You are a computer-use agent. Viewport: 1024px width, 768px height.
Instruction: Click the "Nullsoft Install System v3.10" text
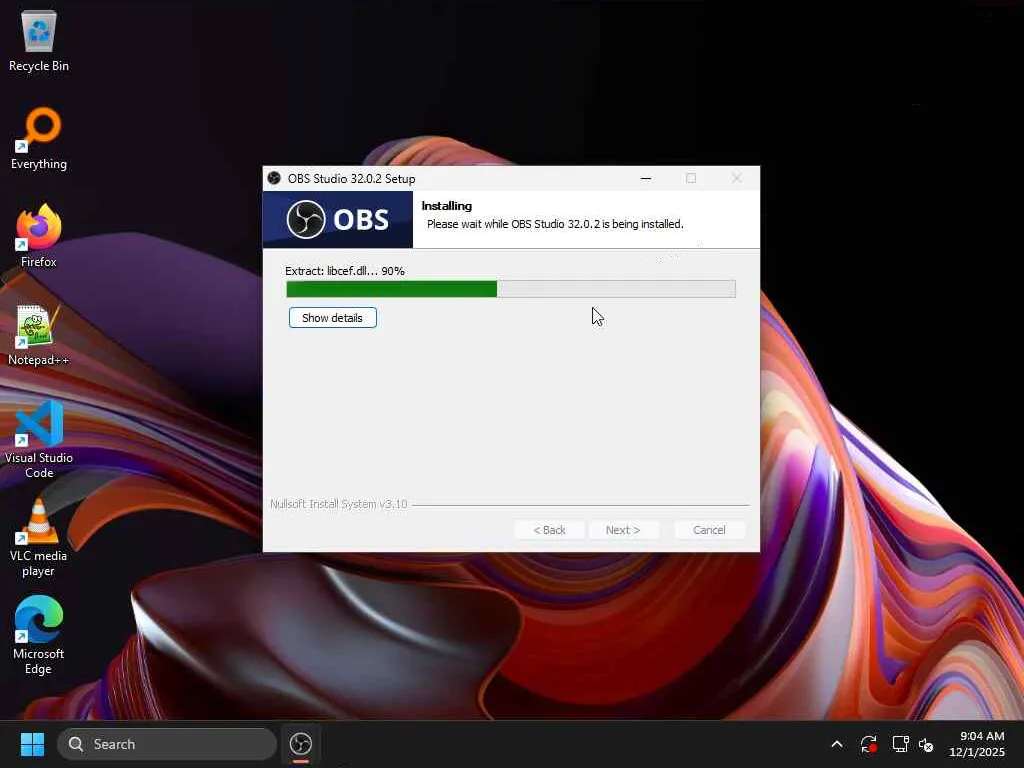(x=338, y=504)
